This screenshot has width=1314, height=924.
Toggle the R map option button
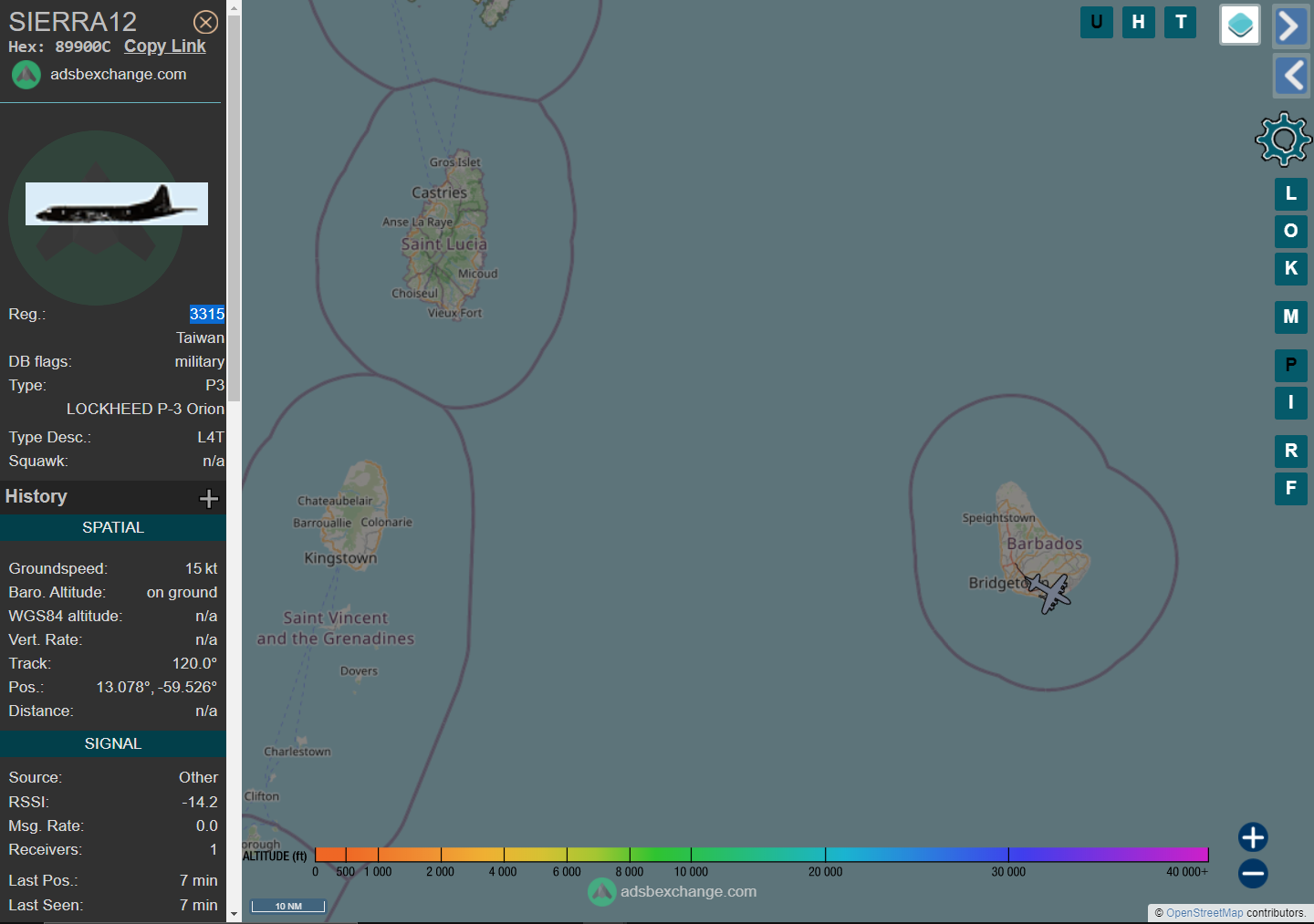click(1291, 451)
